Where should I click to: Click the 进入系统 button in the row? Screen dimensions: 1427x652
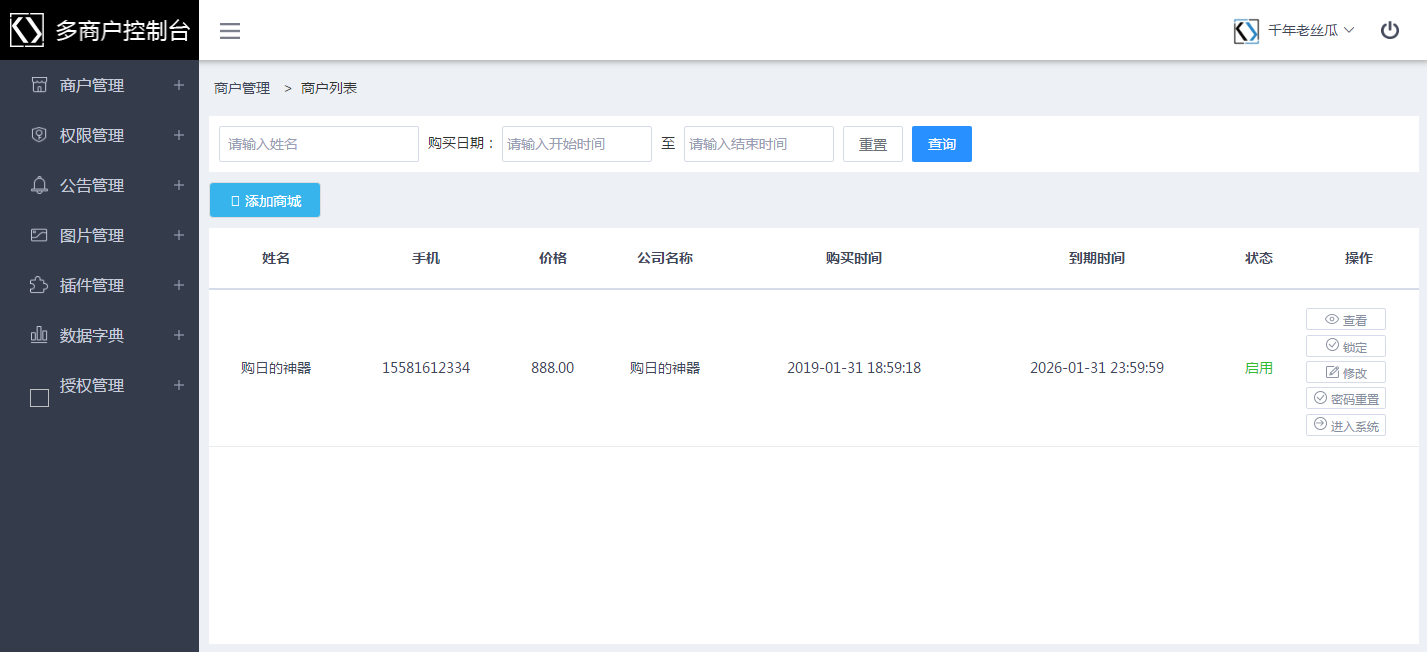1345,426
